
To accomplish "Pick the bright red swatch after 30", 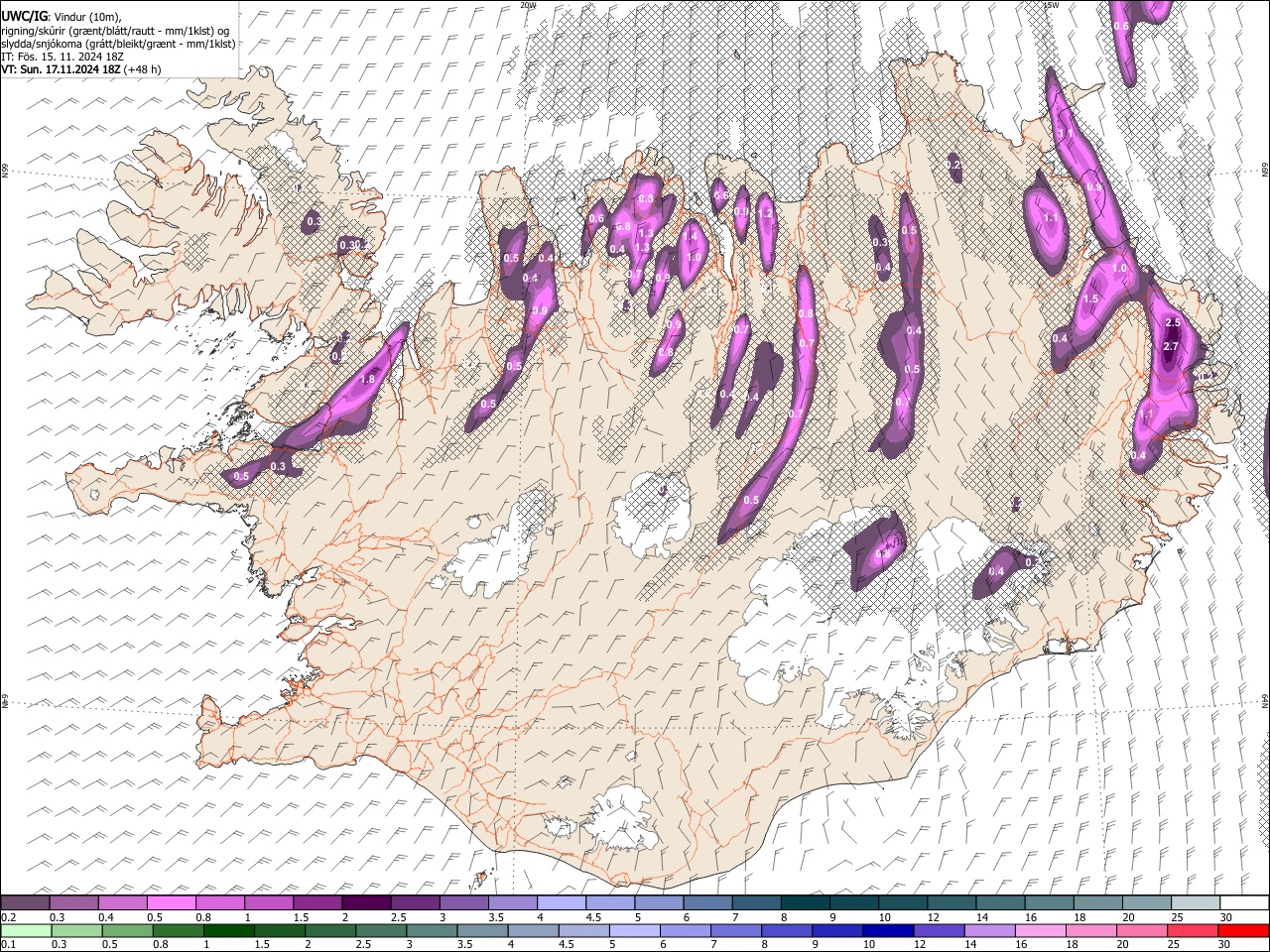I will pyautogui.click(x=1242, y=931).
